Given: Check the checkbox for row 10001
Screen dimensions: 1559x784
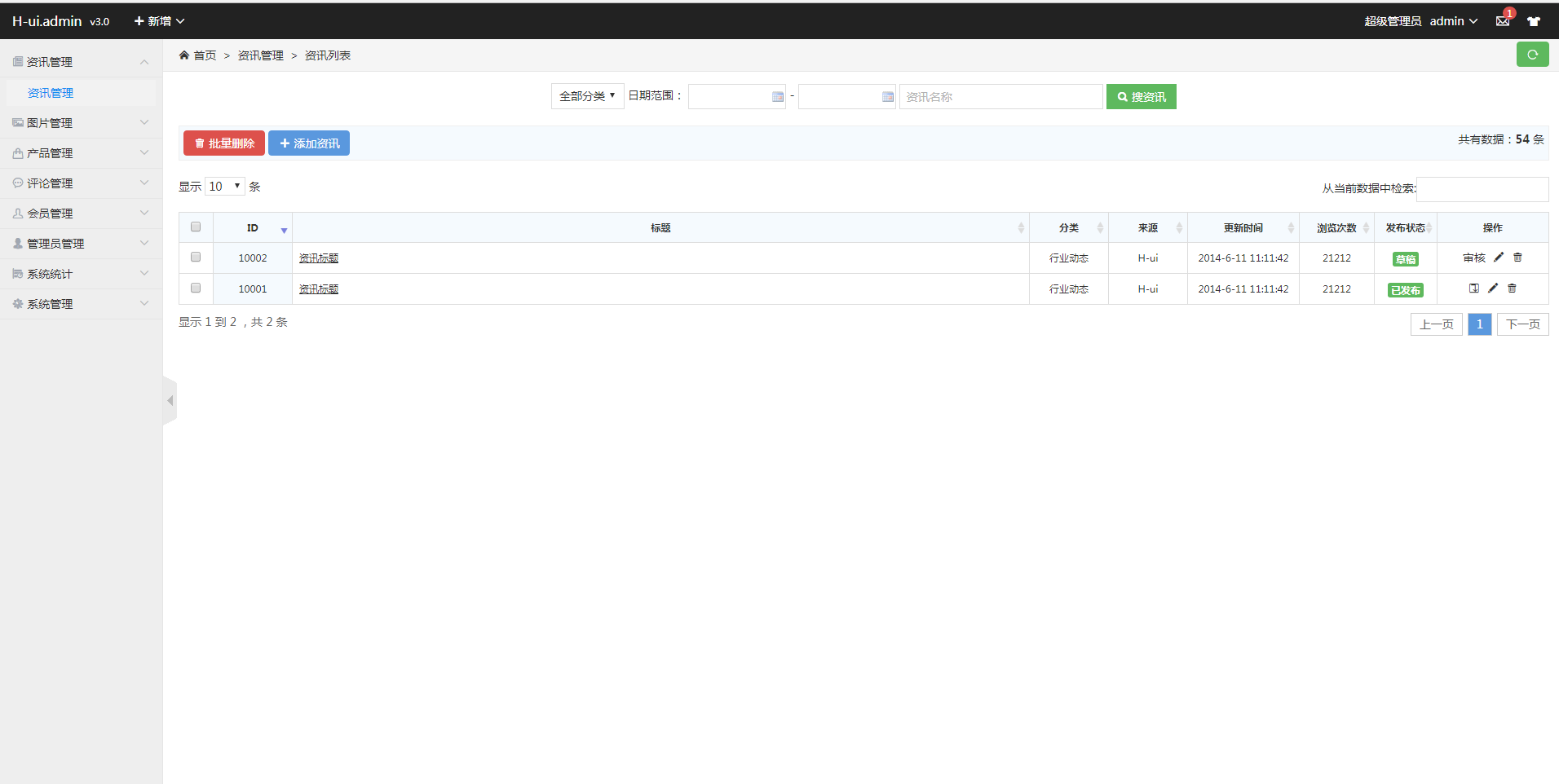Looking at the screenshot, I should click(196, 288).
